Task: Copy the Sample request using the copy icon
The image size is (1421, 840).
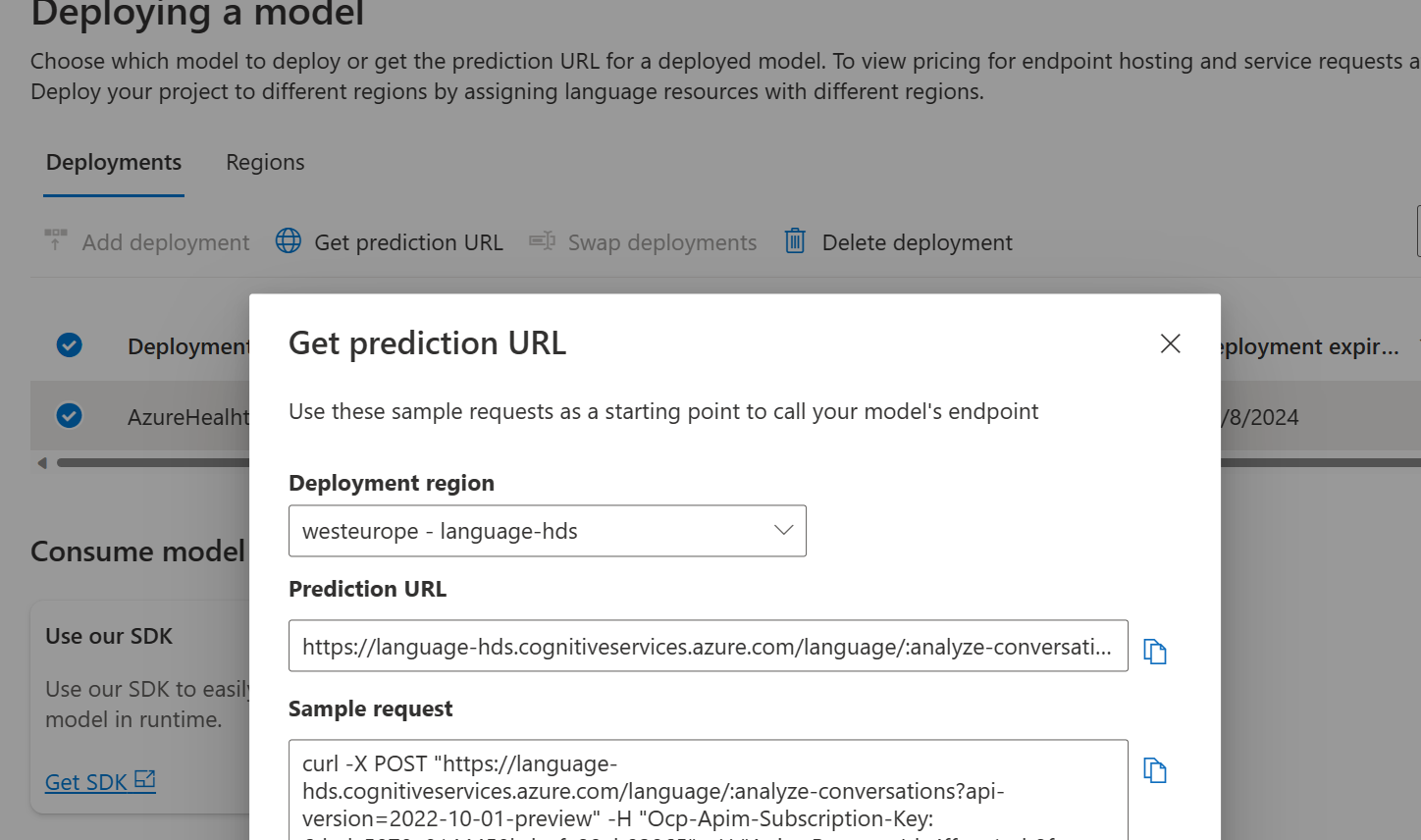Action: (x=1154, y=770)
